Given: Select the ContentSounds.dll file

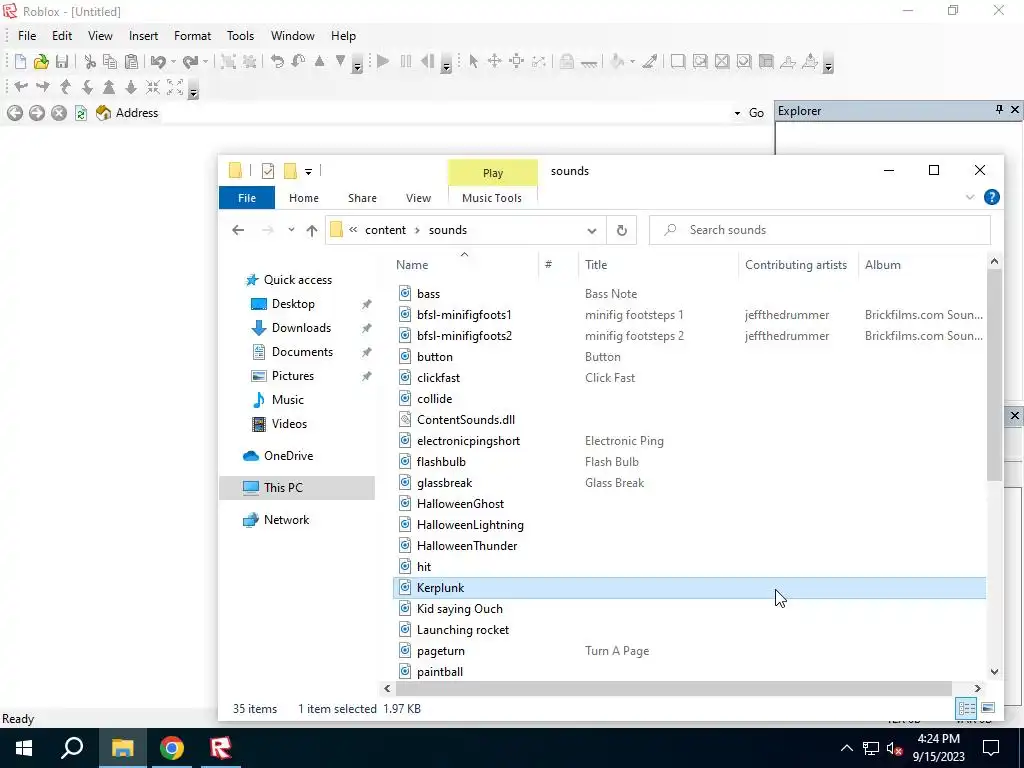Looking at the screenshot, I should tap(466, 420).
